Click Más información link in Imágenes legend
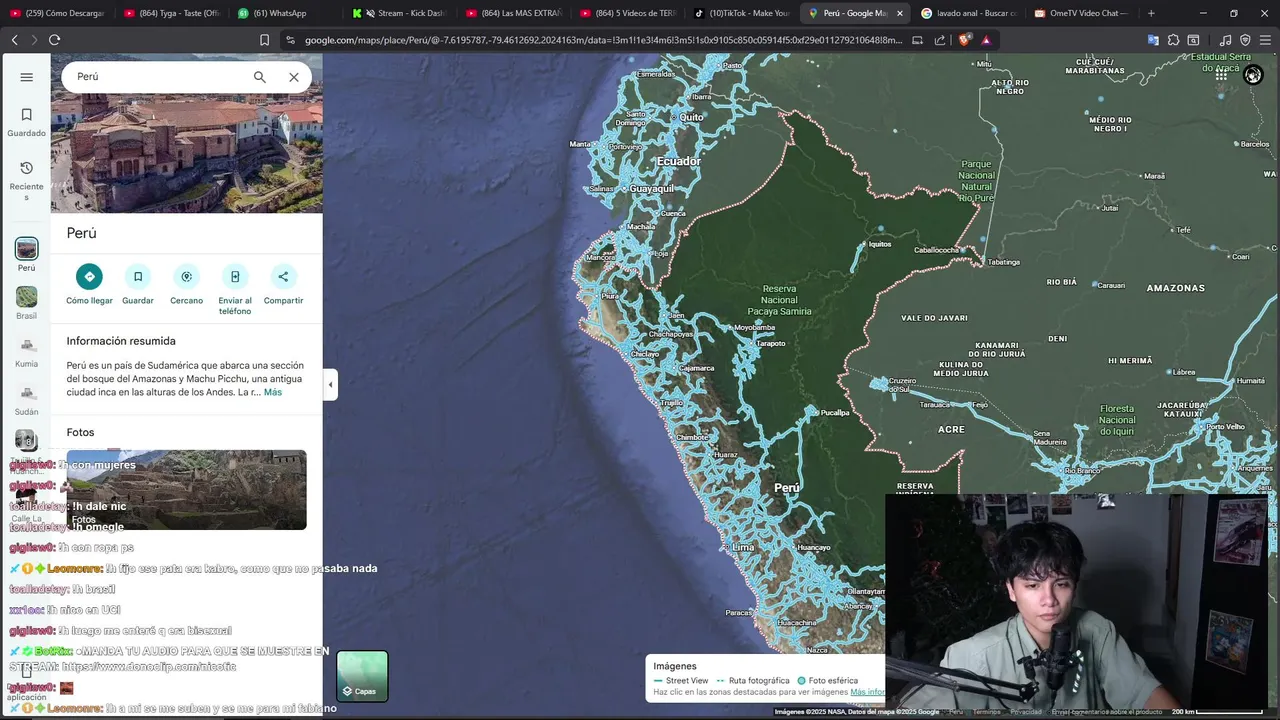The height and width of the screenshot is (720, 1280). 867,692
